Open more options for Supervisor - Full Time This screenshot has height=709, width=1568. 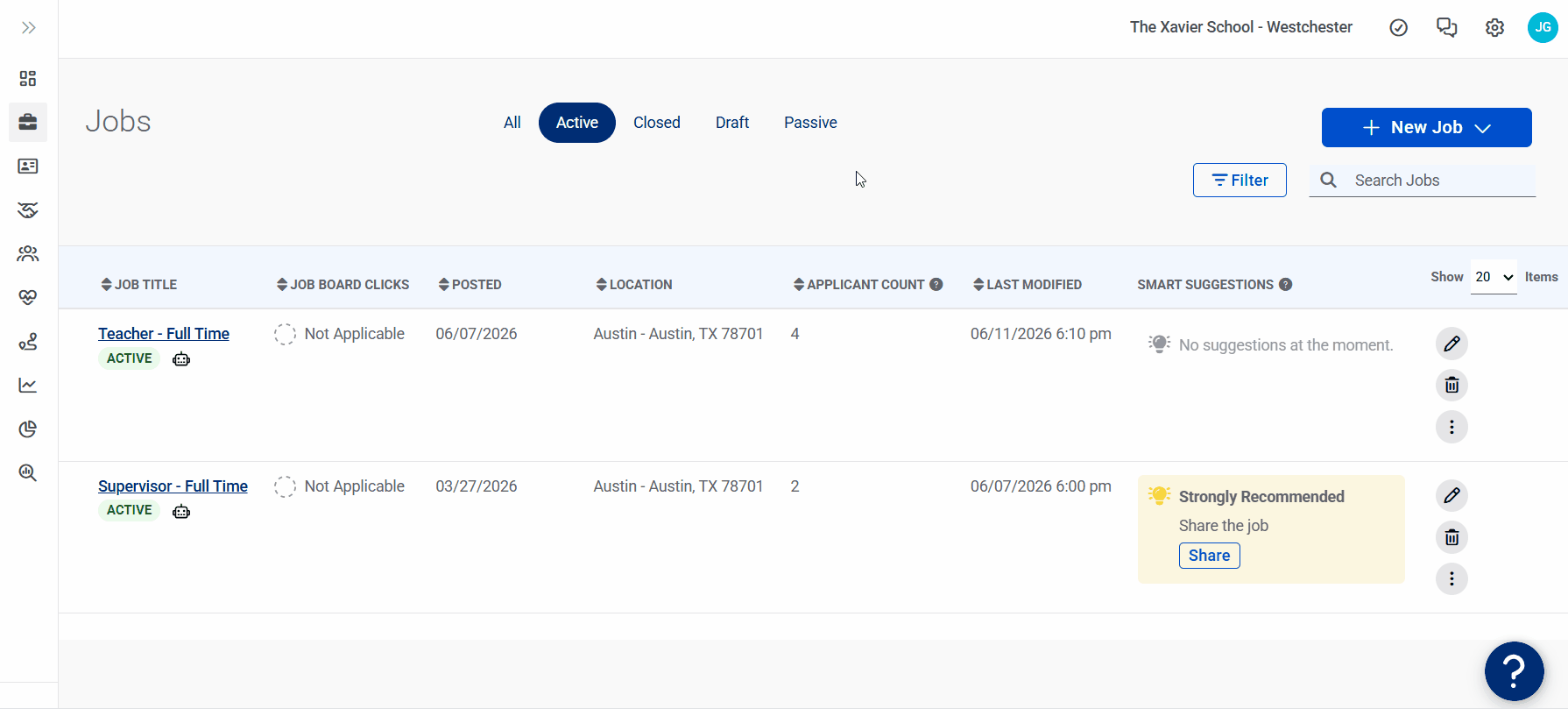[1451, 578]
